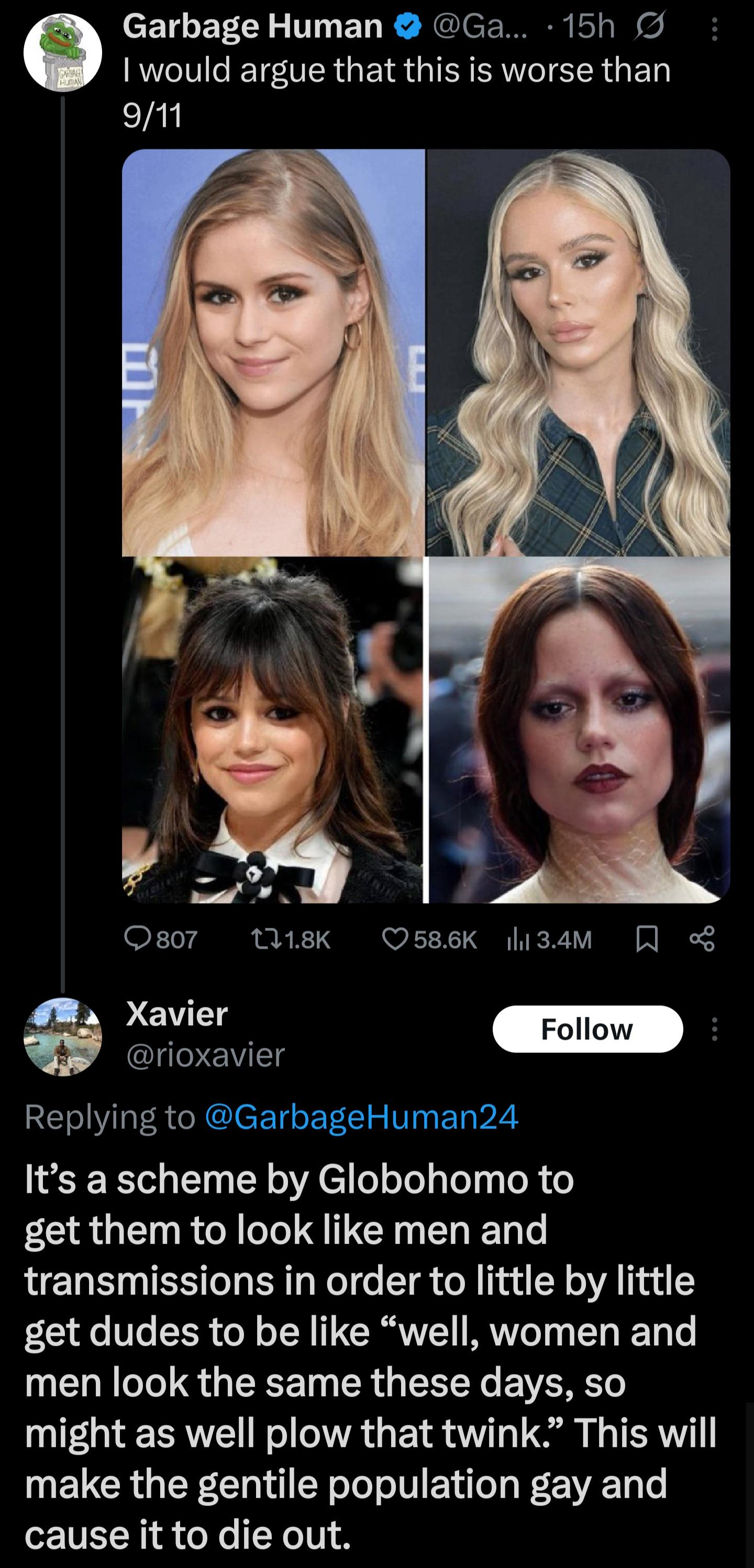The image size is (754, 1568).
Task: Open the three-dot menu beside Follow
Action: 714,1029
